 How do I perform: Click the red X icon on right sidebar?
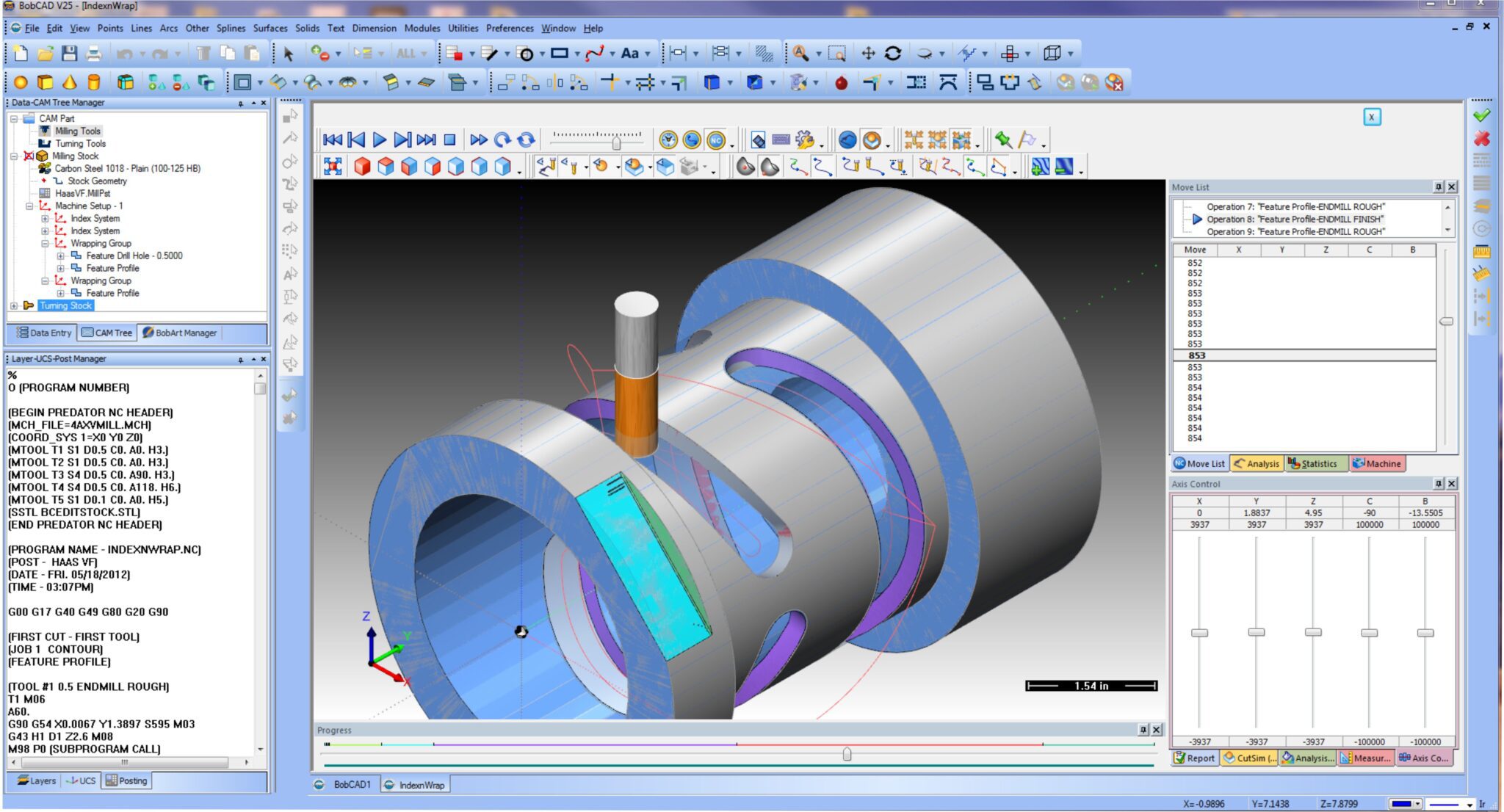[1480, 139]
